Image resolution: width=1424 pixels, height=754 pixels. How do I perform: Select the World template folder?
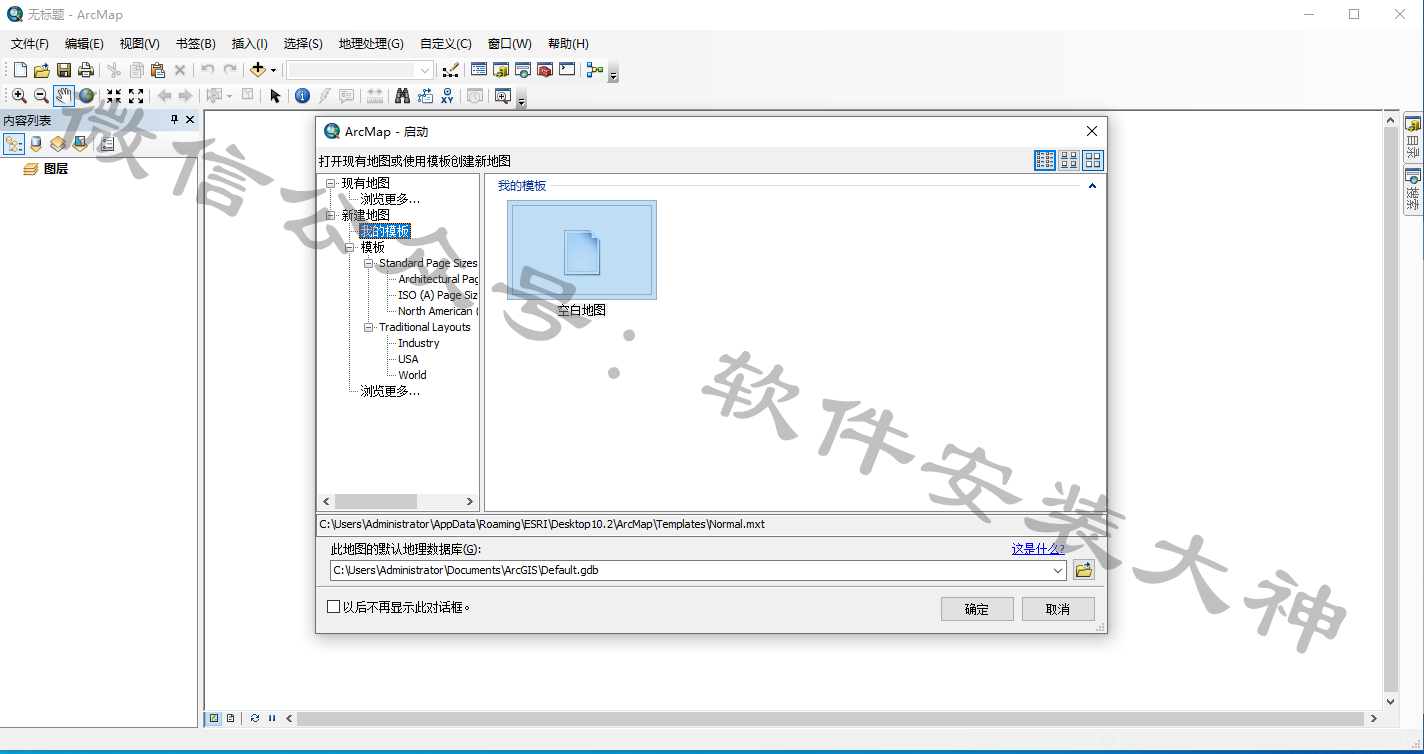coord(412,375)
